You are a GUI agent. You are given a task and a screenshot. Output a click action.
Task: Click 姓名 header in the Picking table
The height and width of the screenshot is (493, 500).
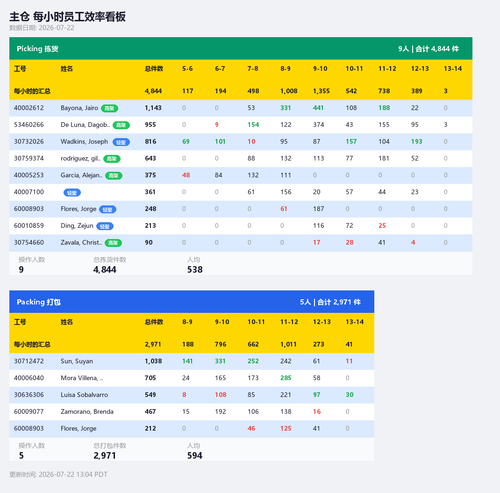click(67, 69)
